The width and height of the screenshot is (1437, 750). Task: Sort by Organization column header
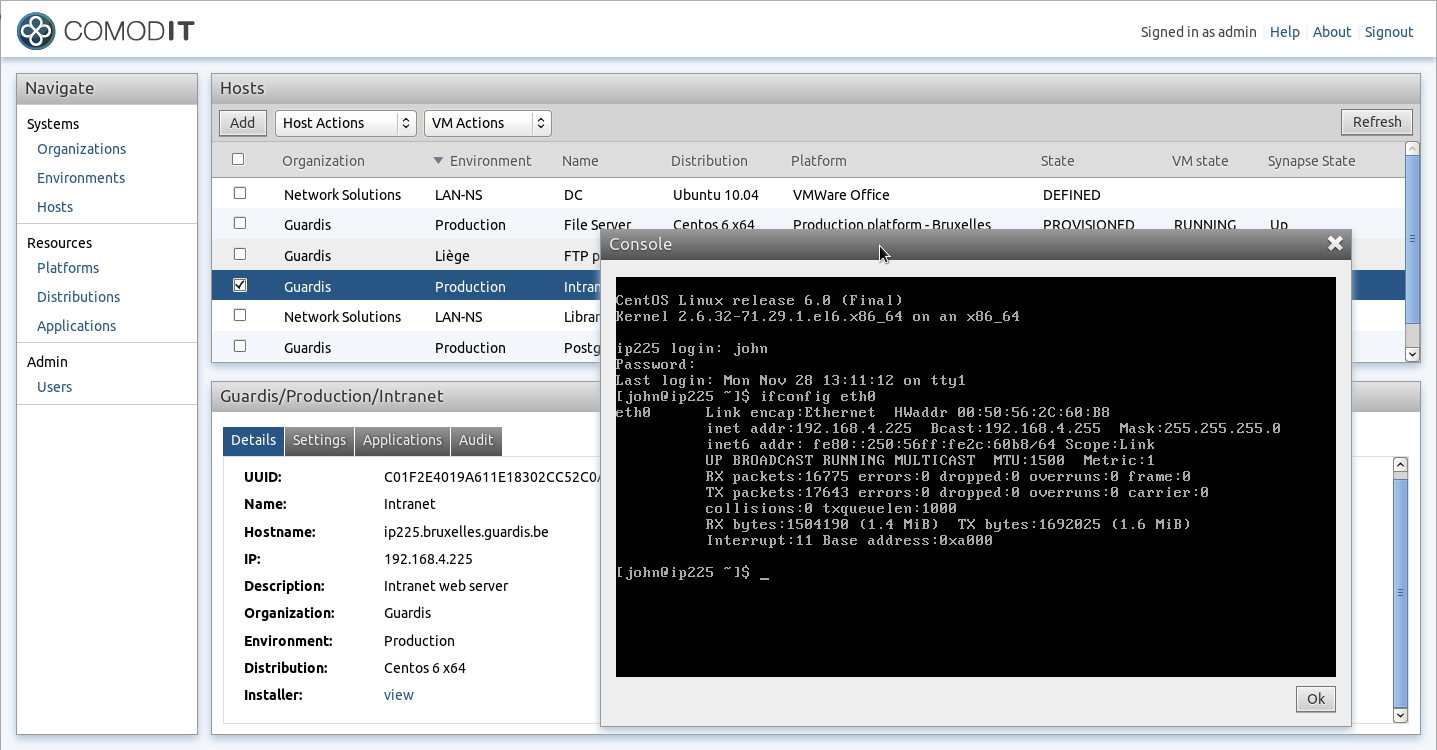pos(323,161)
